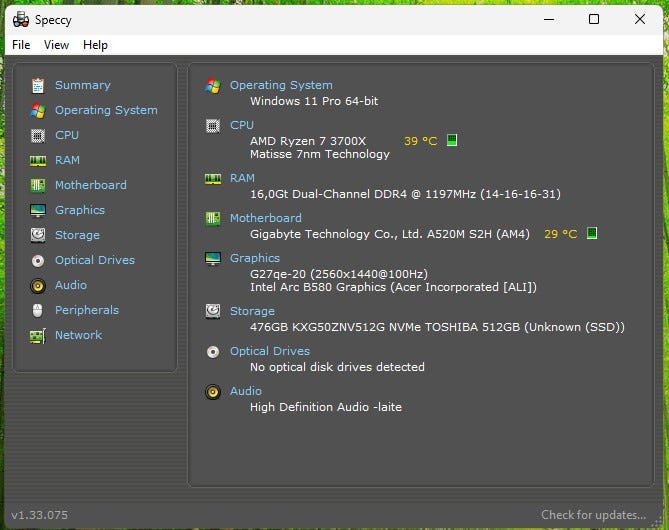Click the green CPU temperature indicator icon
Image resolution: width=669 pixels, height=530 pixels.
(452, 140)
